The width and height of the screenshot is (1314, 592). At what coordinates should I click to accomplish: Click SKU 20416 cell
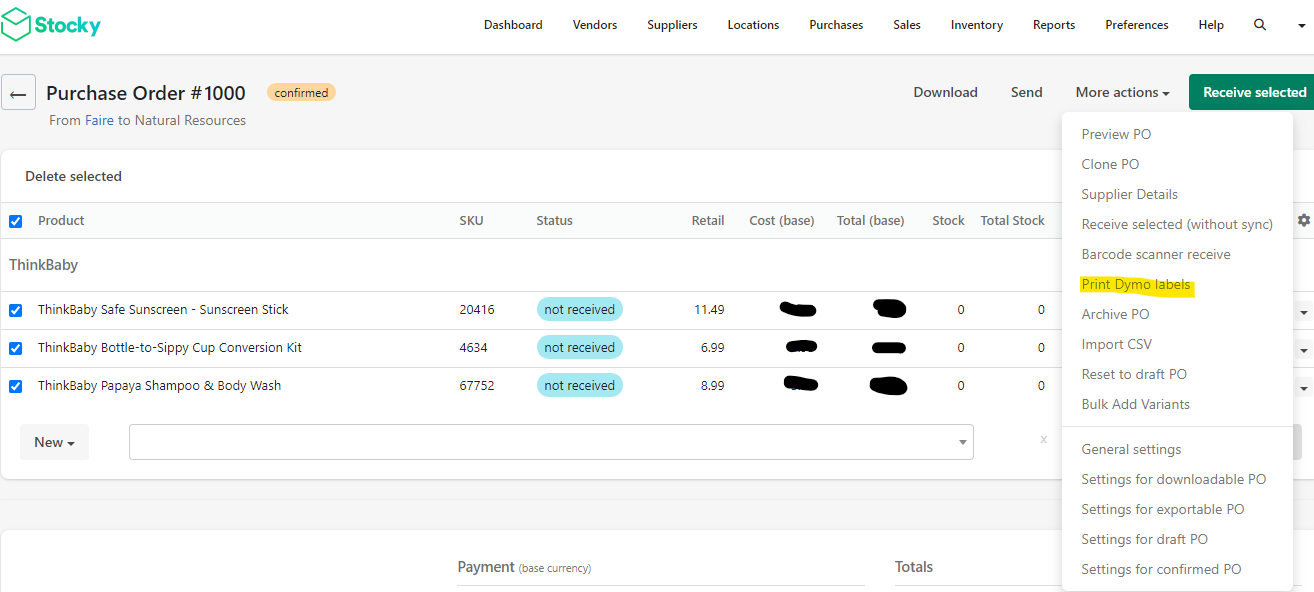point(477,310)
